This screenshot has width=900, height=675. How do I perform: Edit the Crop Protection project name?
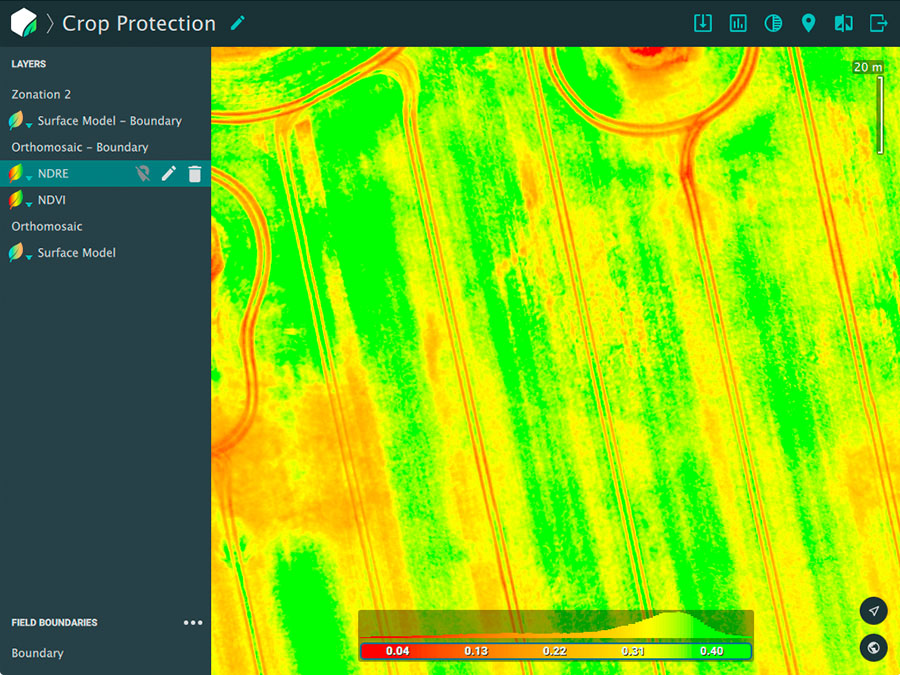[238, 23]
